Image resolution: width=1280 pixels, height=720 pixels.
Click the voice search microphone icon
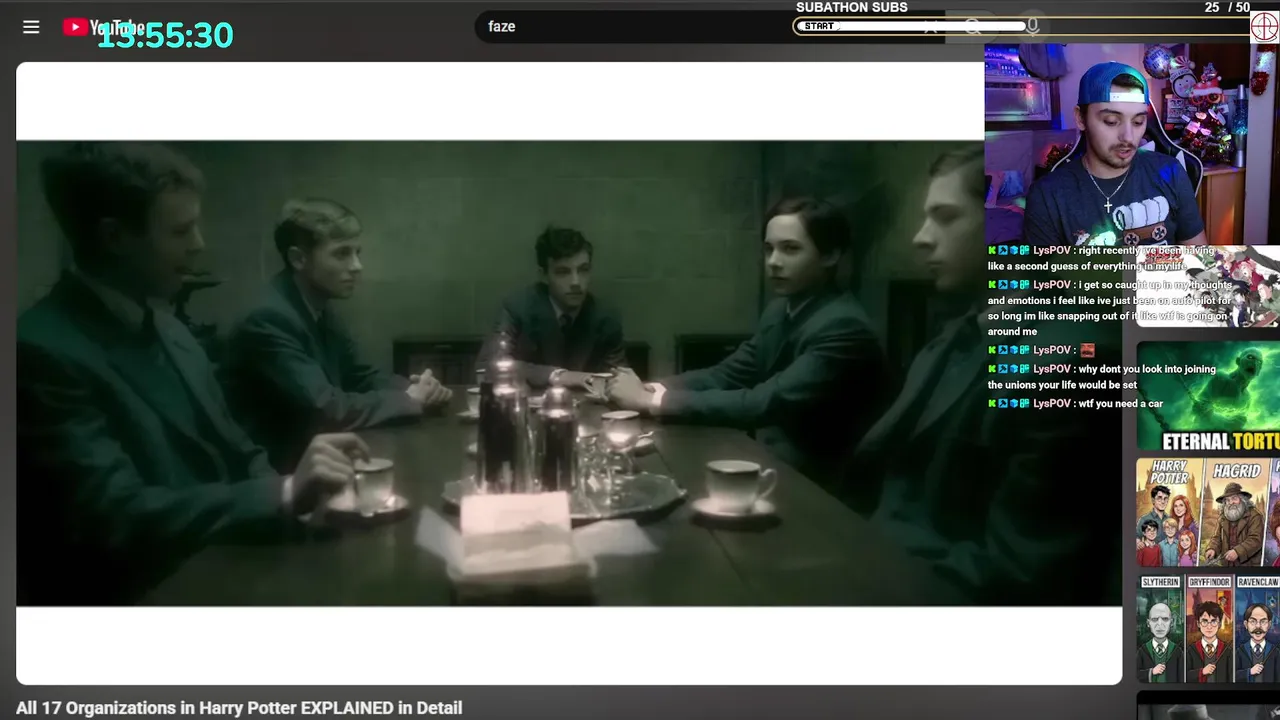[x=1032, y=27]
